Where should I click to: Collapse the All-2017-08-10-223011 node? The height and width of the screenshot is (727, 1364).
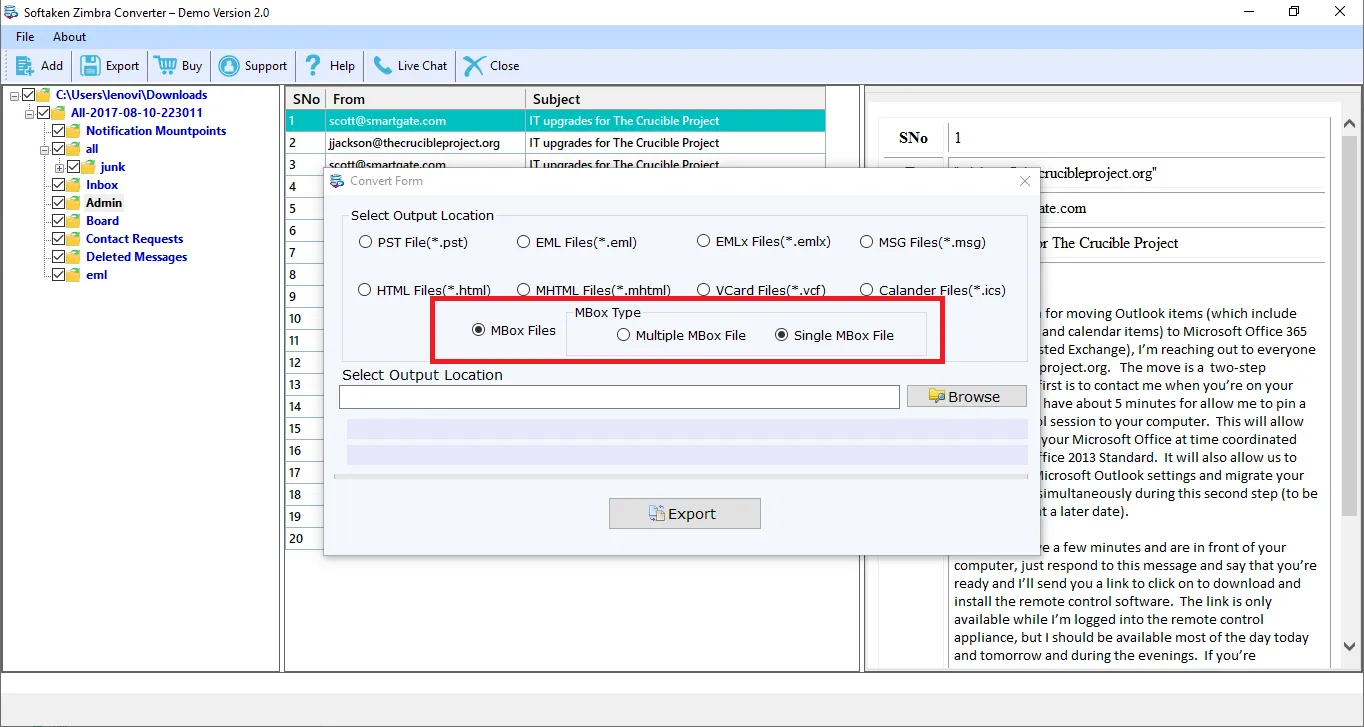[29, 113]
